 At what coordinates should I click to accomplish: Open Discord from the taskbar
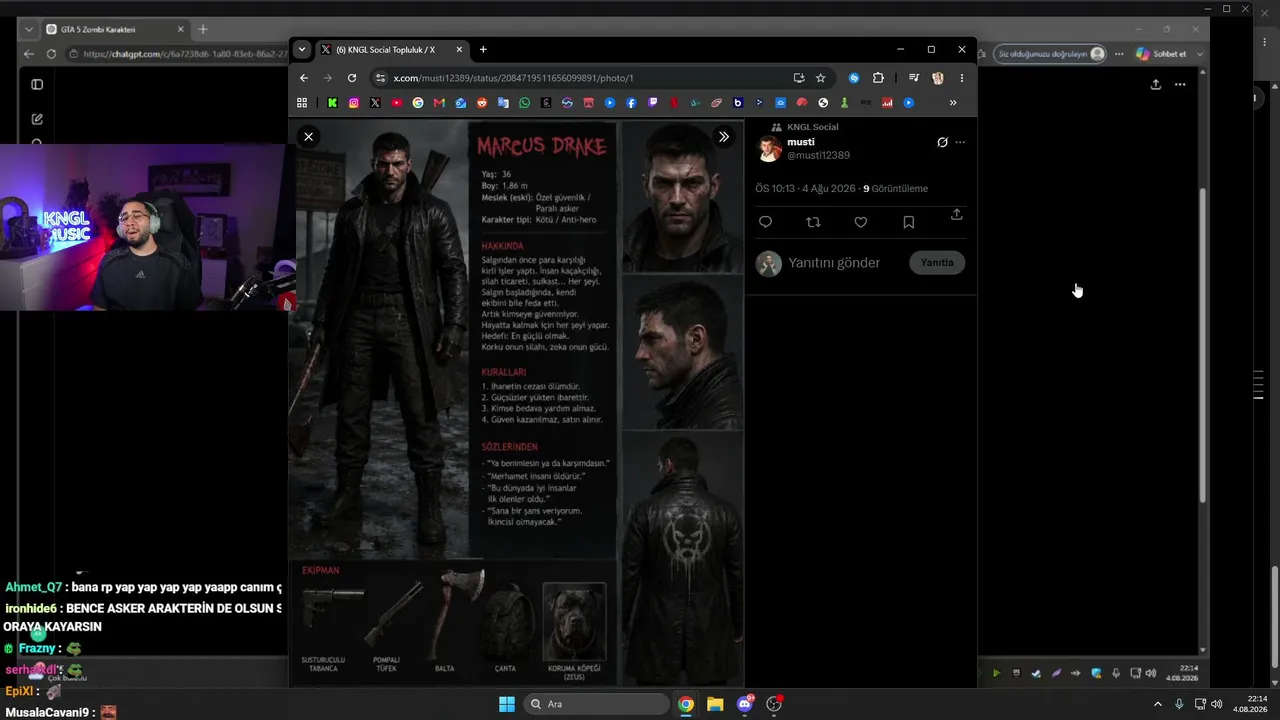click(745, 704)
